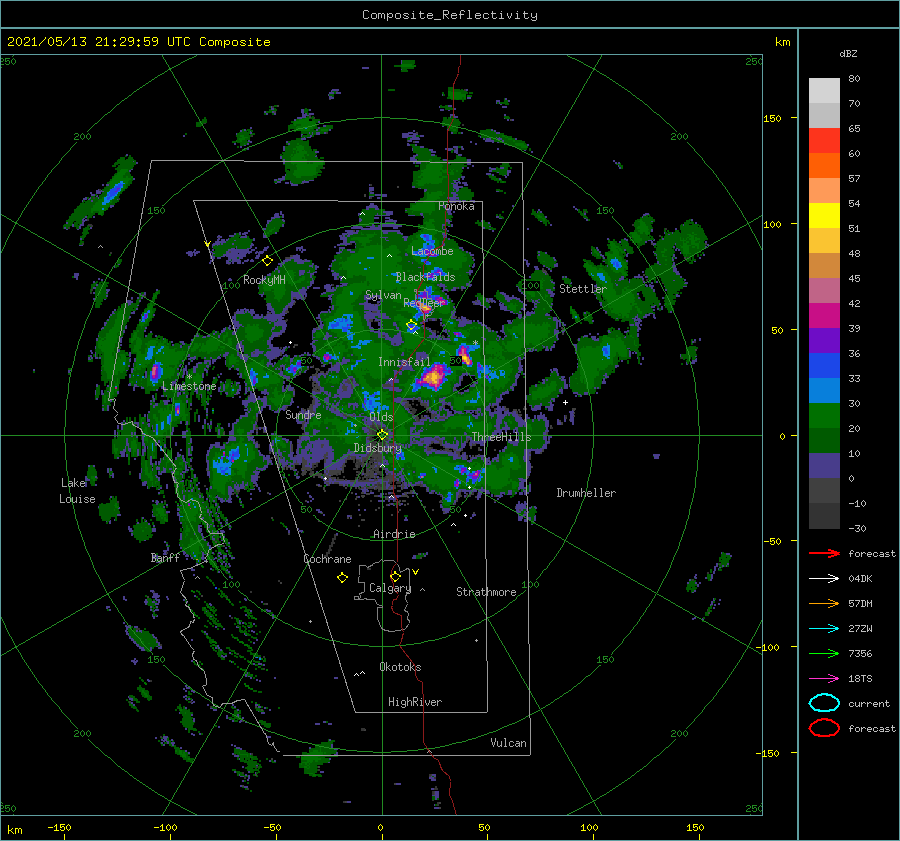The image size is (900, 841).
Task: Click the Airdrie label
Action: coord(394,534)
